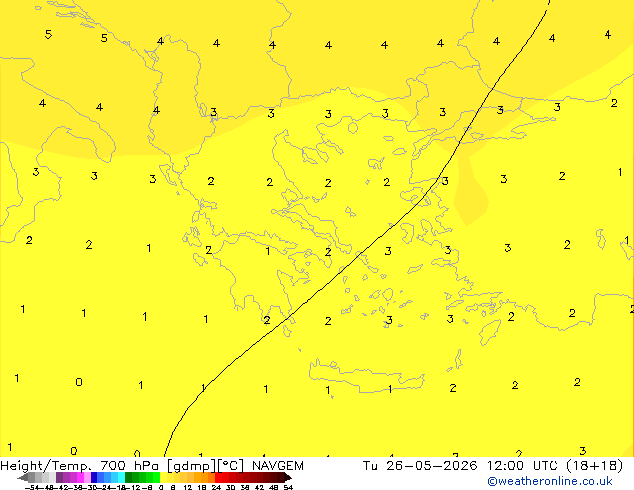Image resolution: width=634 pixels, height=490 pixels.
Task: Click the bright red legend swatch above 24
Action: (x=218, y=477)
